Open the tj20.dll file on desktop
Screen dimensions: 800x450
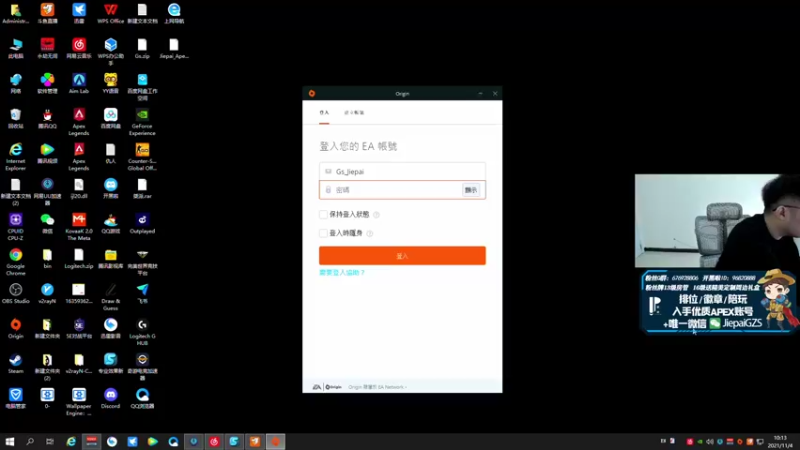tap(79, 189)
